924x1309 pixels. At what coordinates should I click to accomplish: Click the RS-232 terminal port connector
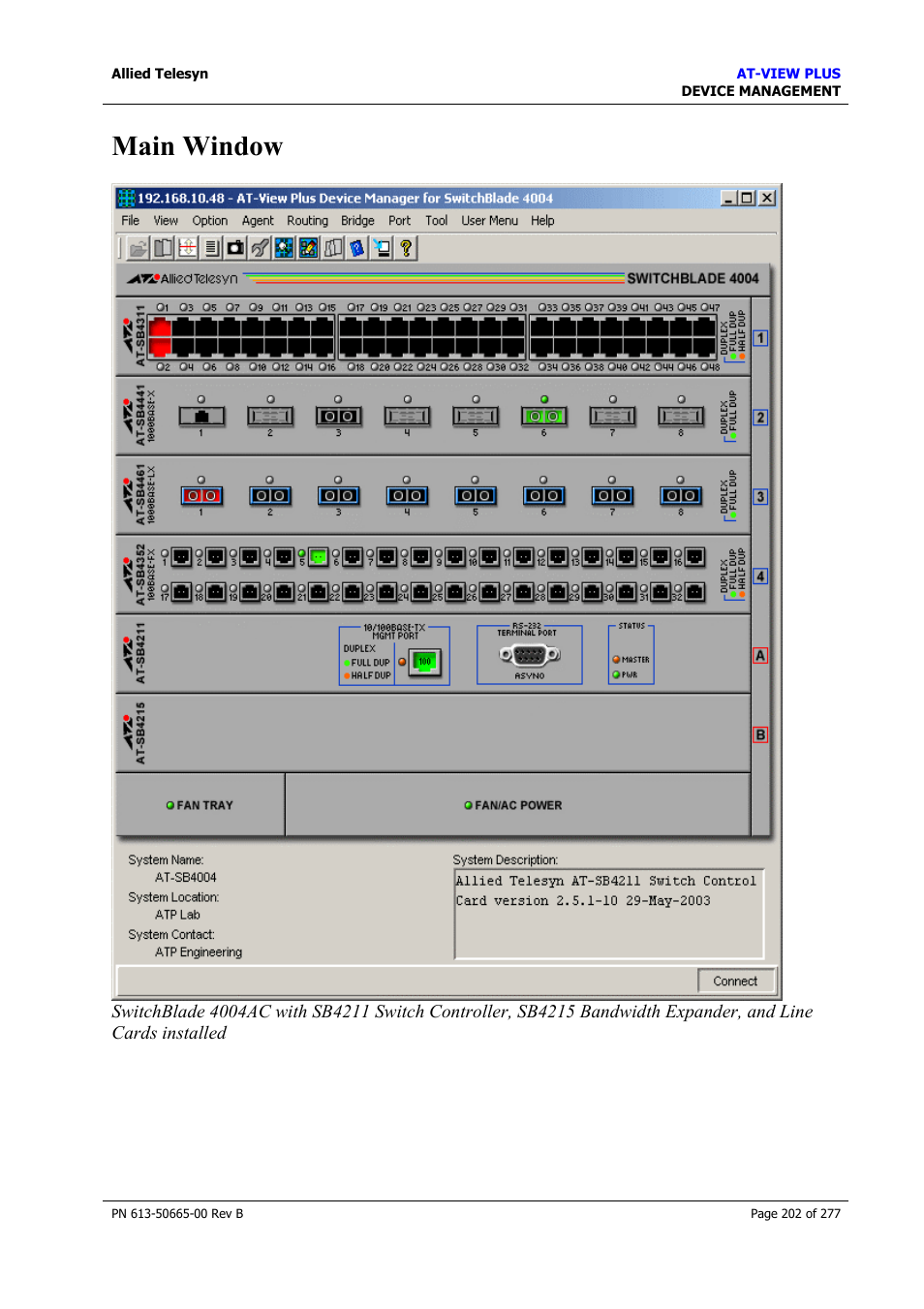[x=530, y=655]
